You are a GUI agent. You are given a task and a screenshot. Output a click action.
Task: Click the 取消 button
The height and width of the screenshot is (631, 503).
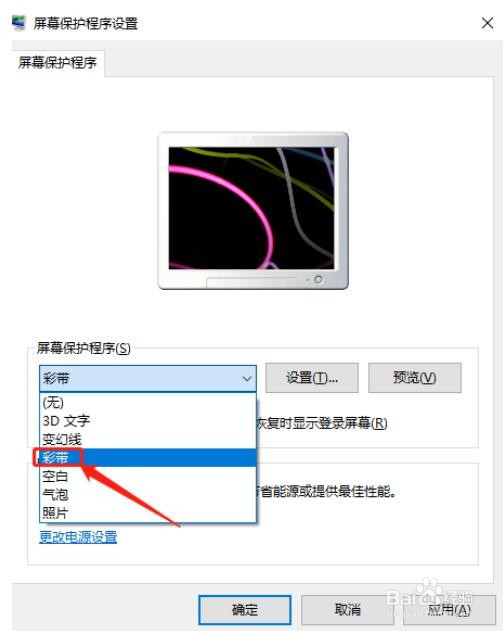click(348, 610)
